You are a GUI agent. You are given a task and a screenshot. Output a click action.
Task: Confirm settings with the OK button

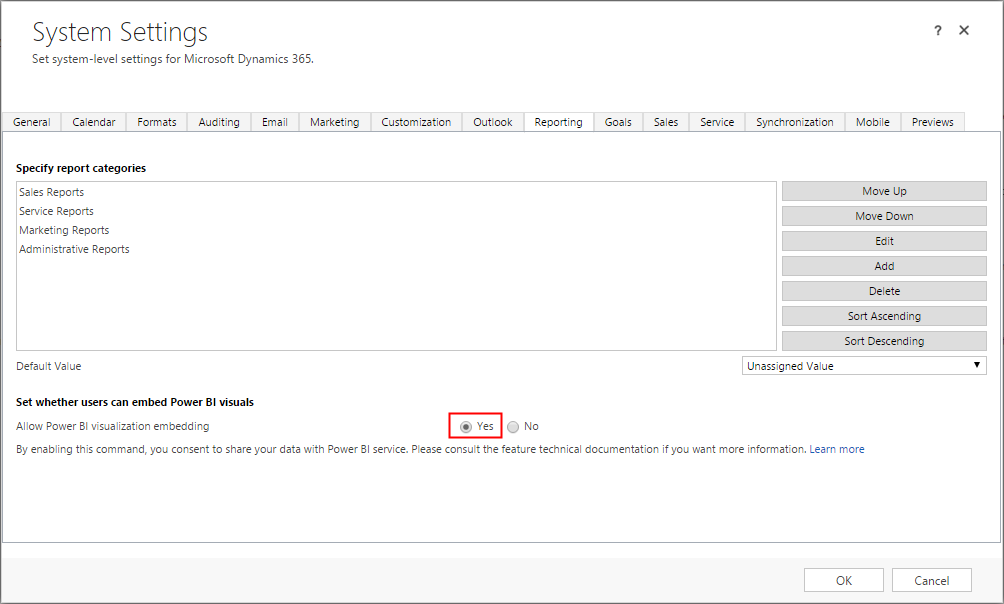843,579
